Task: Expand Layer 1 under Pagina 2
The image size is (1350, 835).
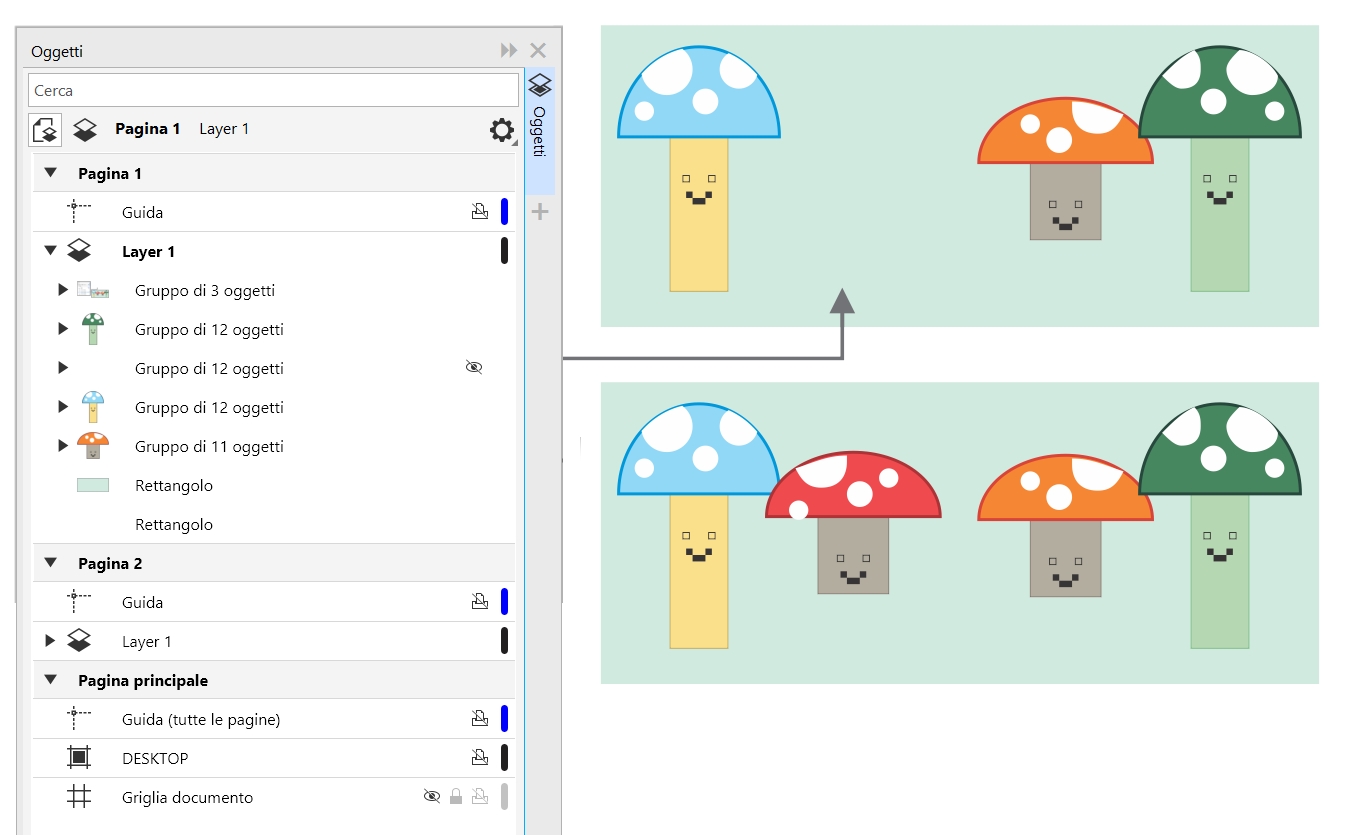Action: (x=50, y=641)
